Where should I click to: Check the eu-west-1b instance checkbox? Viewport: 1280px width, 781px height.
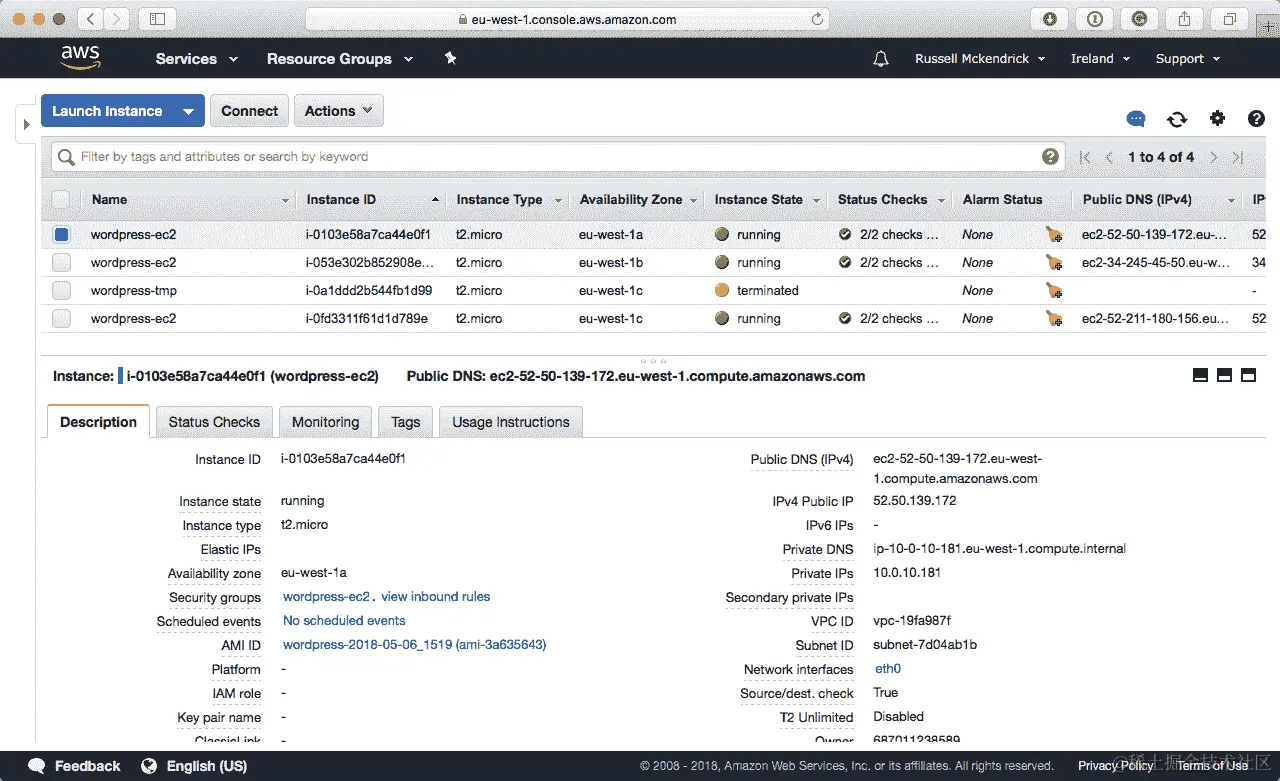tap(61, 263)
